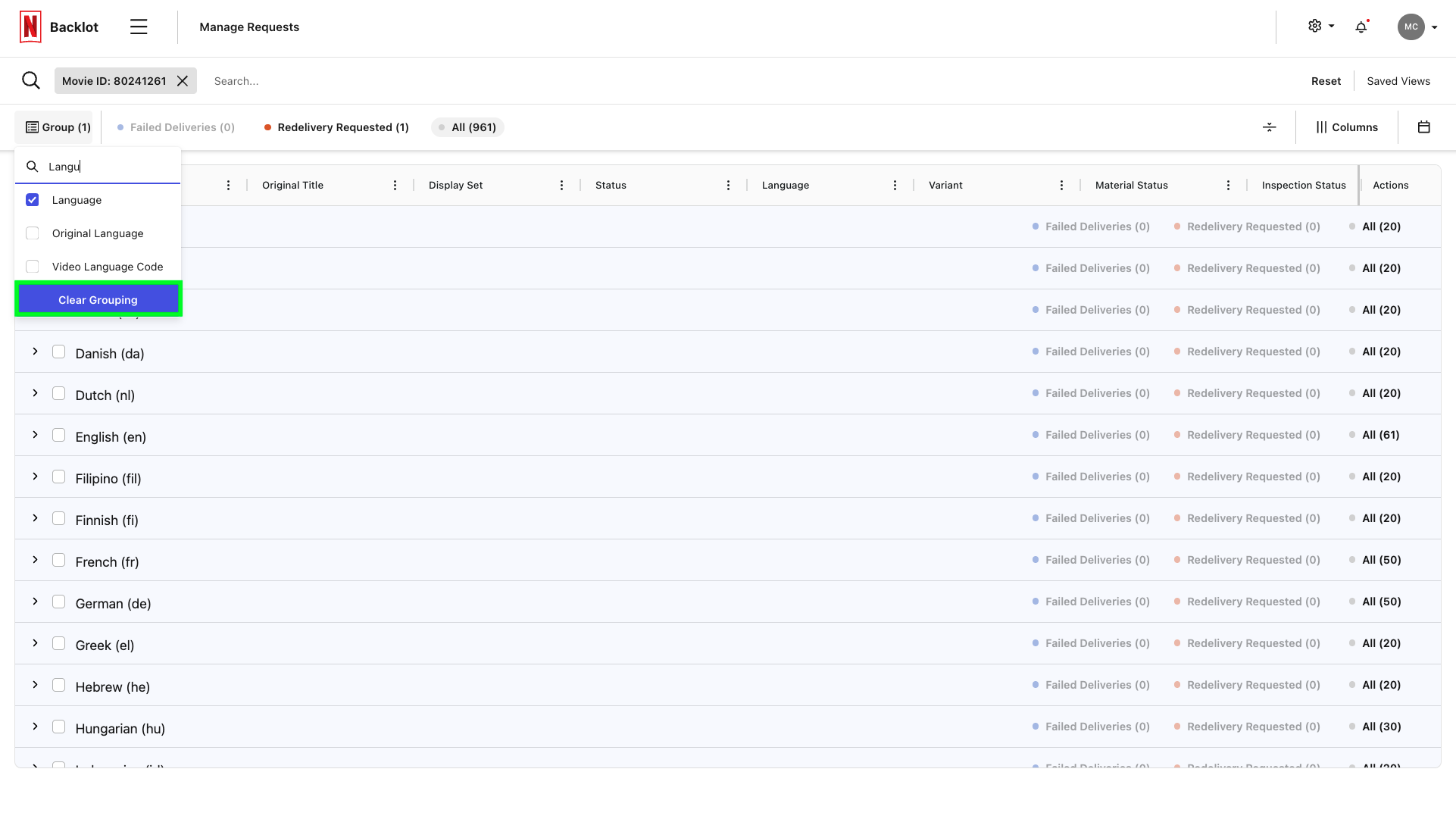Switch to the Redelivery Requested (1) filter
The width and height of the screenshot is (1456, 819).
click(x=336, y=127)
